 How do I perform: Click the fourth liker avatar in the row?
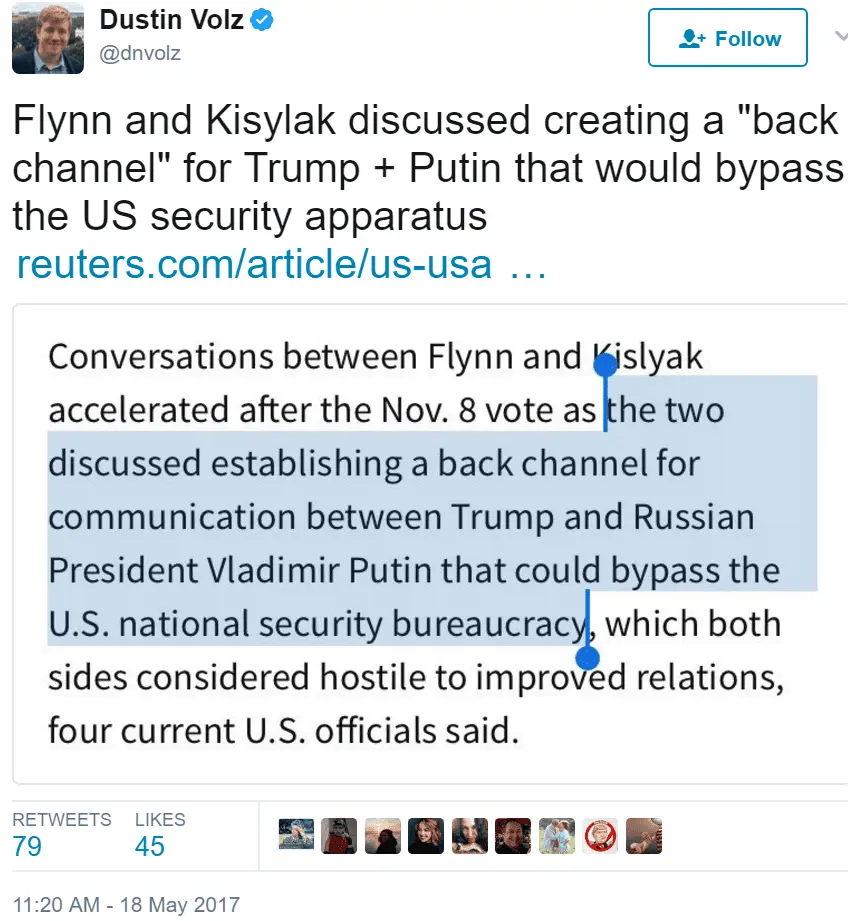[x=426, y=836]
